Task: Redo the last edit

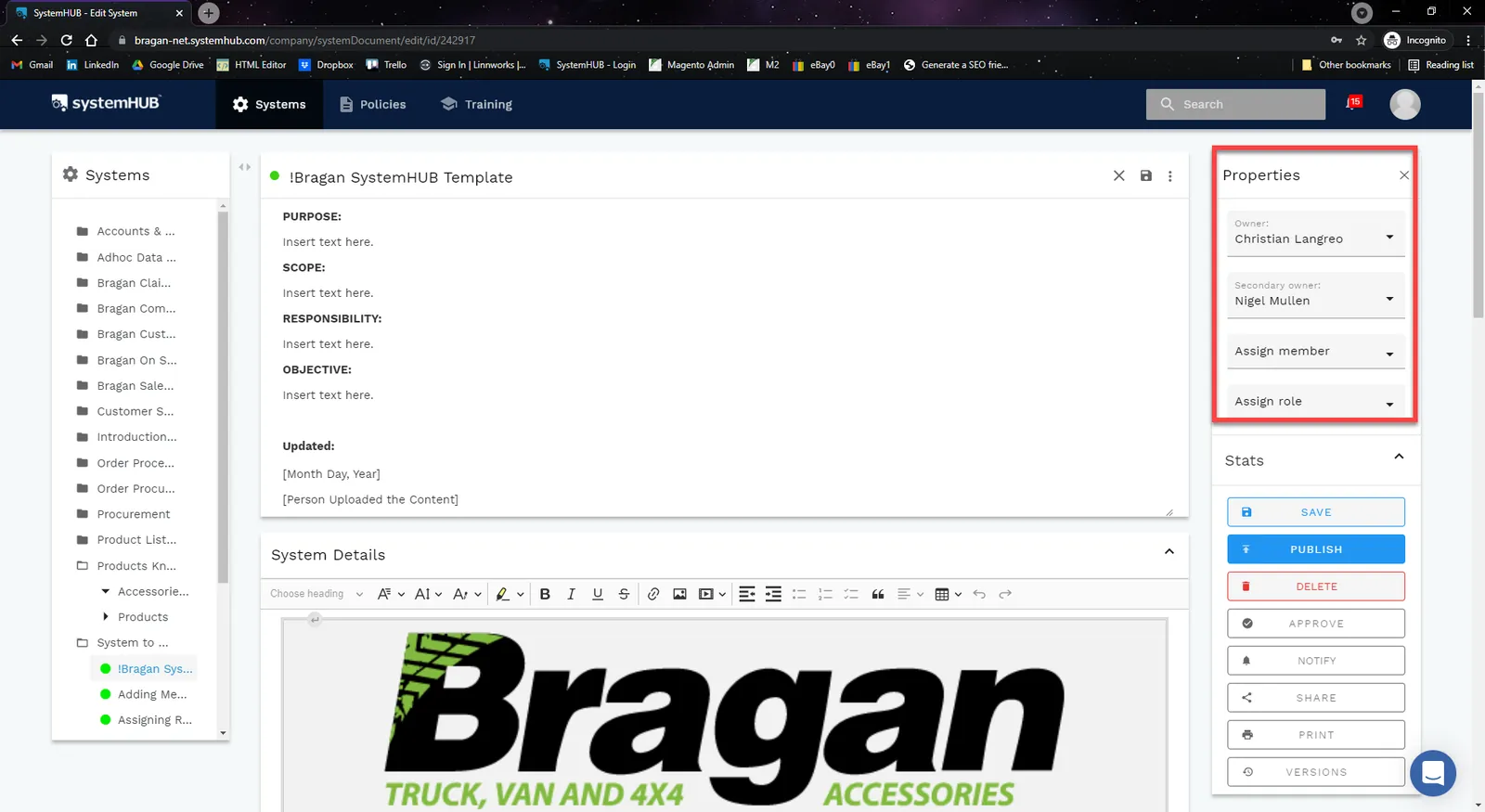Action: click(x=1005, y=594)
